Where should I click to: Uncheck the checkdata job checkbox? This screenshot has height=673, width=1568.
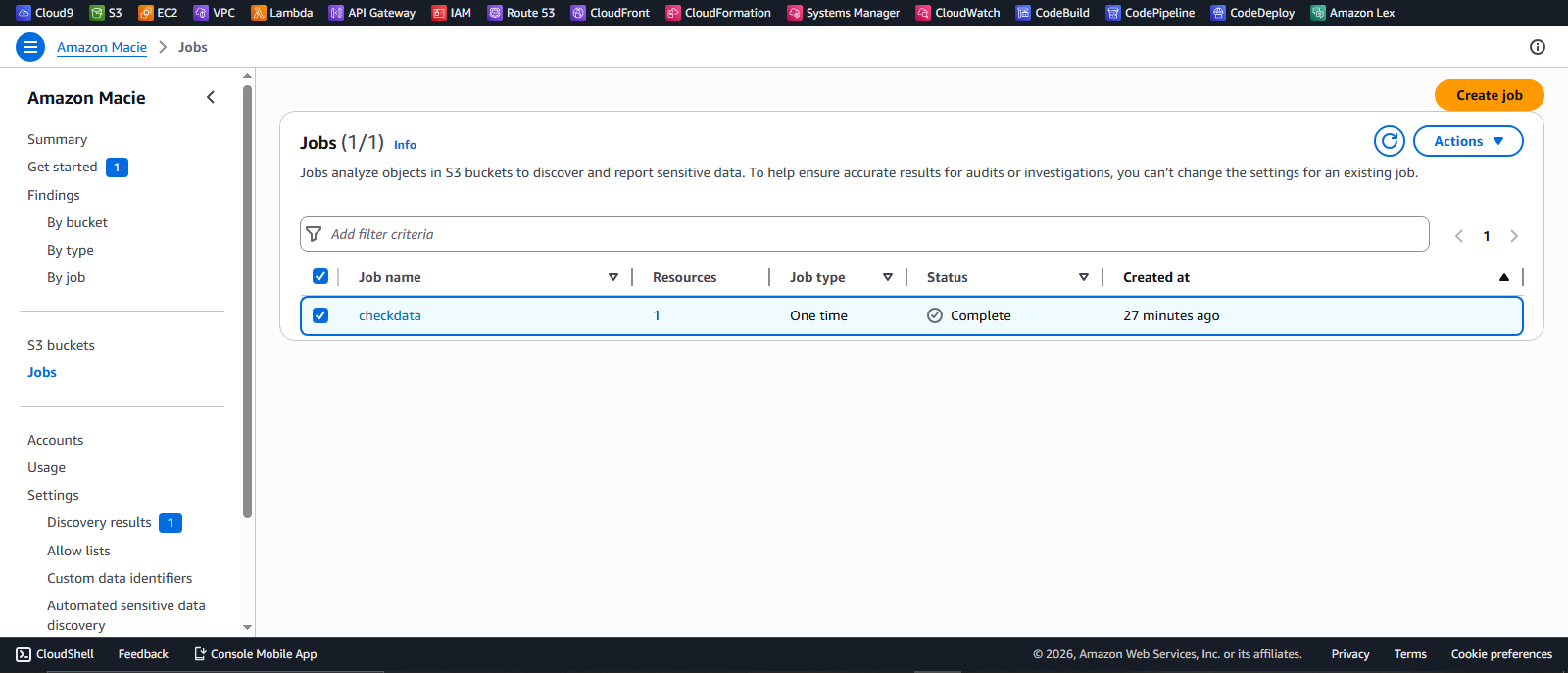tap(320, 315)
